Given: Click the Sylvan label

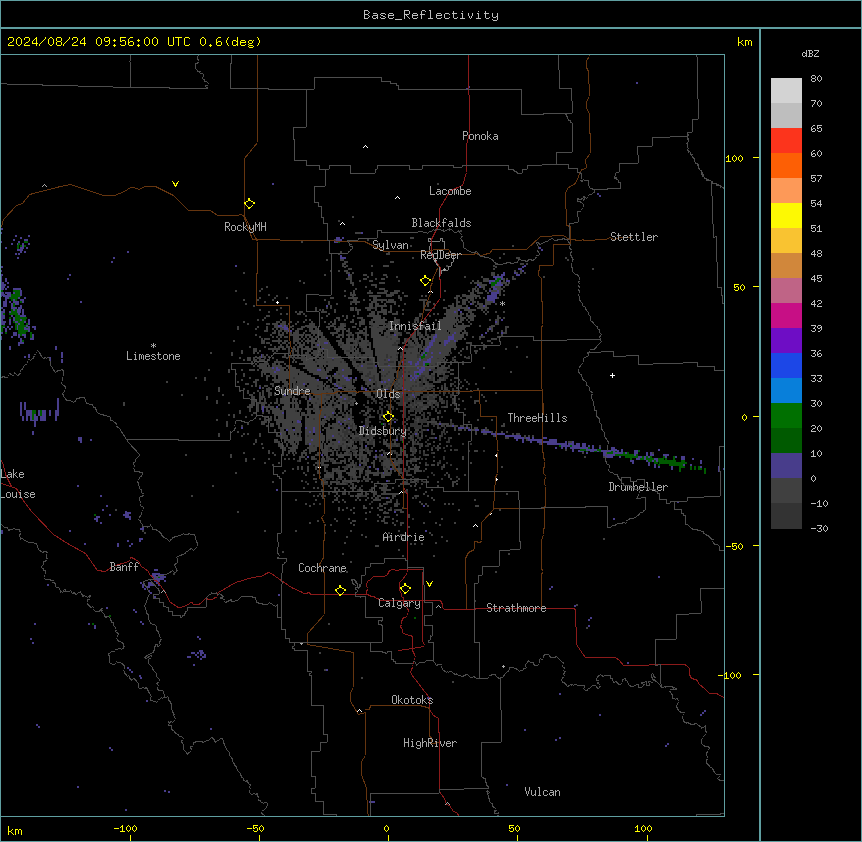Looking at the screenshot, I should click(x=390, y=245).
